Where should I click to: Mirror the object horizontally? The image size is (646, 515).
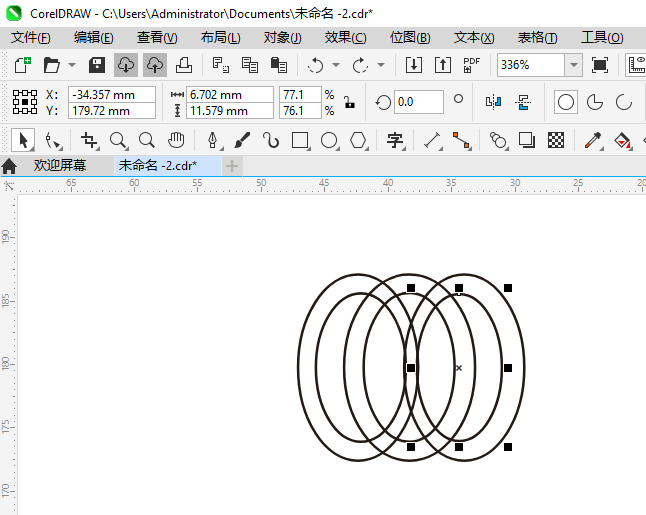494,102
